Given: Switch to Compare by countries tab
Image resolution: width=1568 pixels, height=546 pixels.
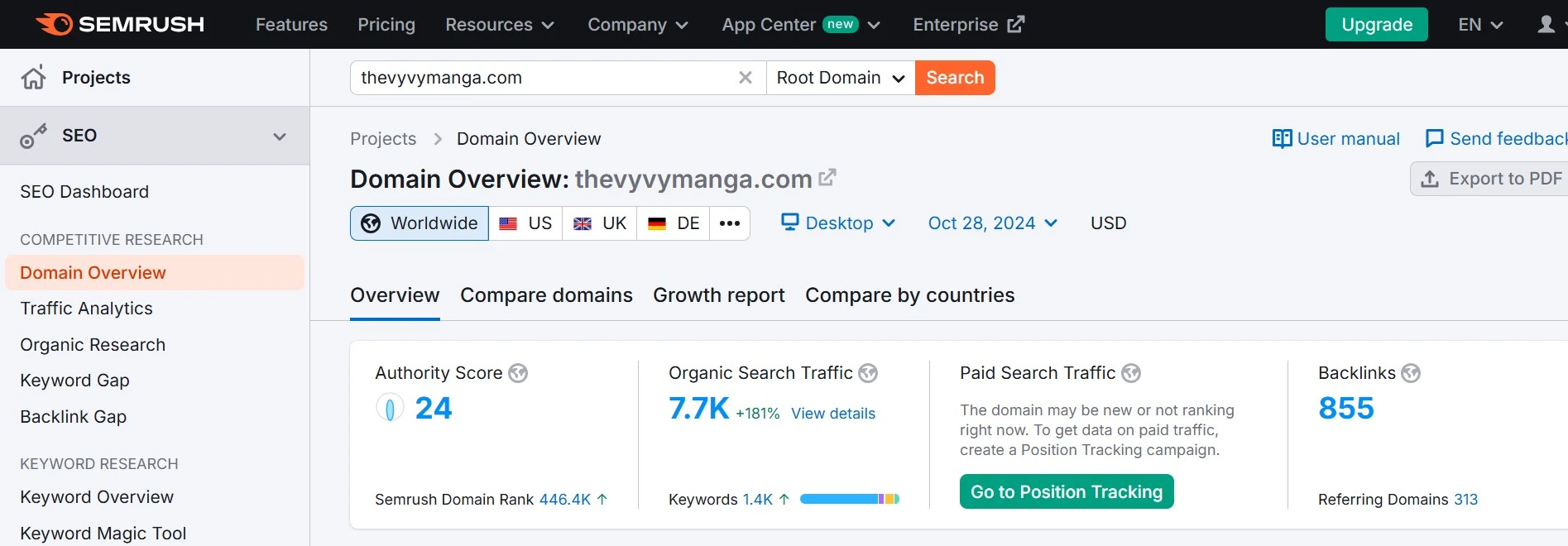Looking at the screenshot, I should pos(909,295).
